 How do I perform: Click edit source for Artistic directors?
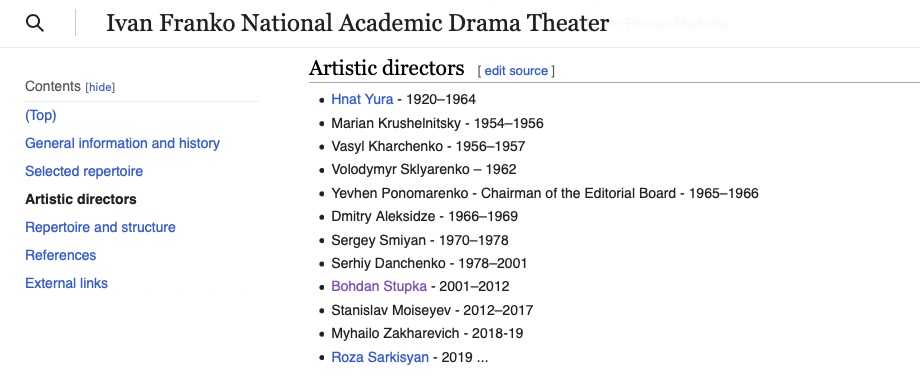[516, 71]
